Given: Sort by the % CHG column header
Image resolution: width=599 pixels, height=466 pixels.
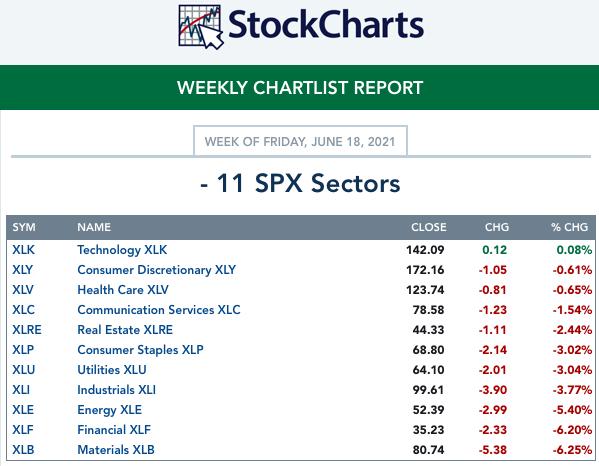Looking at the screenshot, I should pos(570,227).
